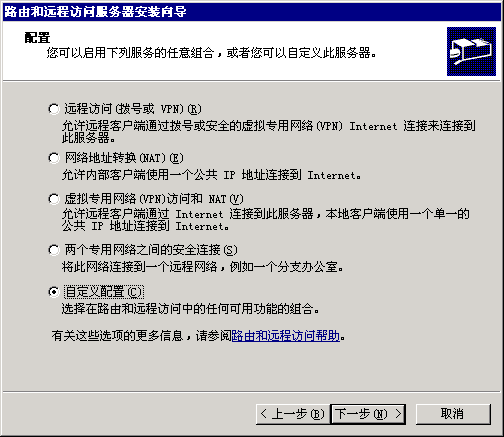This screenshot has width=504, height=437.
Task: Select the 远程访问(拨号或 VPN) radio button
Action: click(x=54, y=109)
